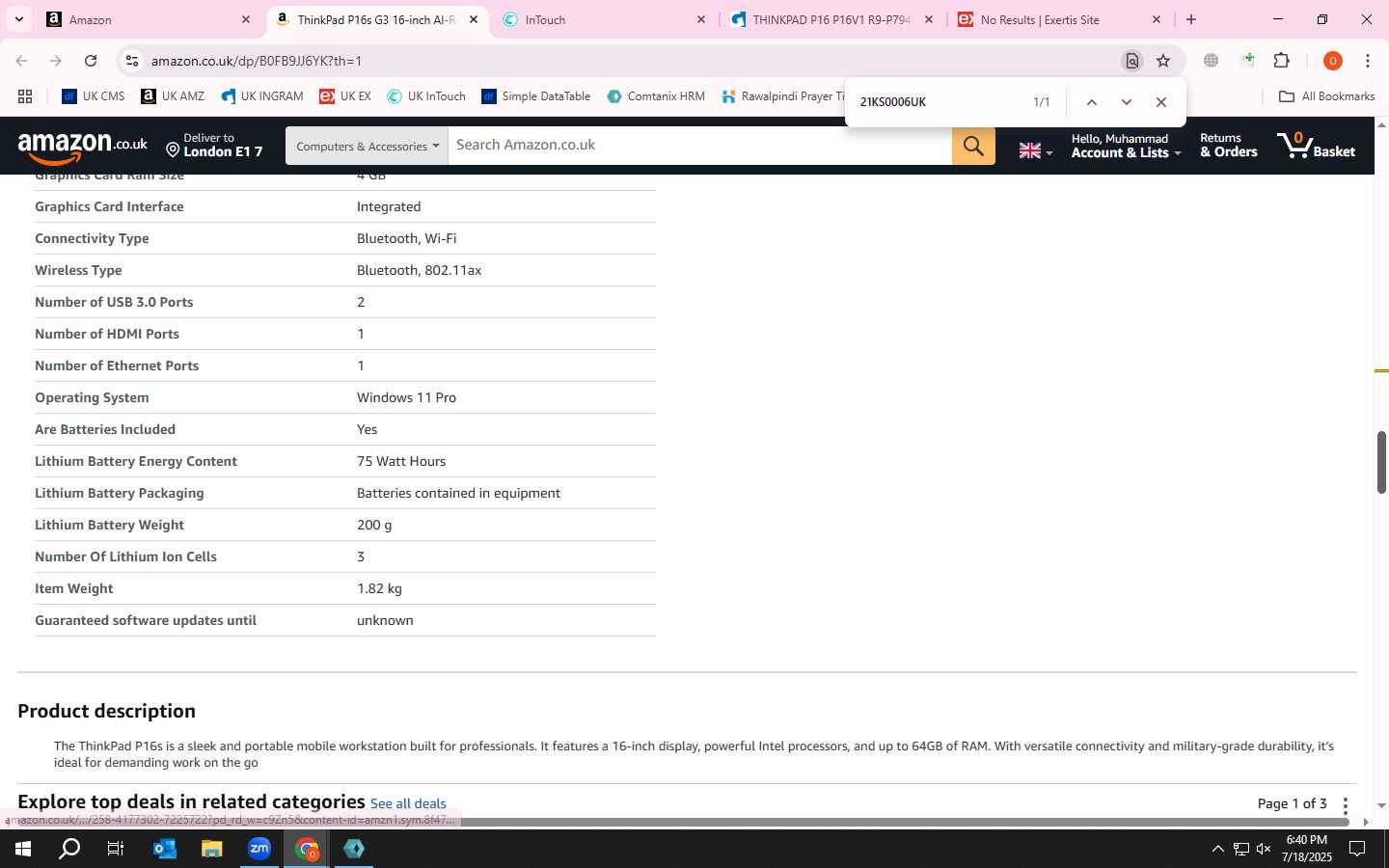Click the horizontal scrollbar at the page bottom

[x=685, y=822]
